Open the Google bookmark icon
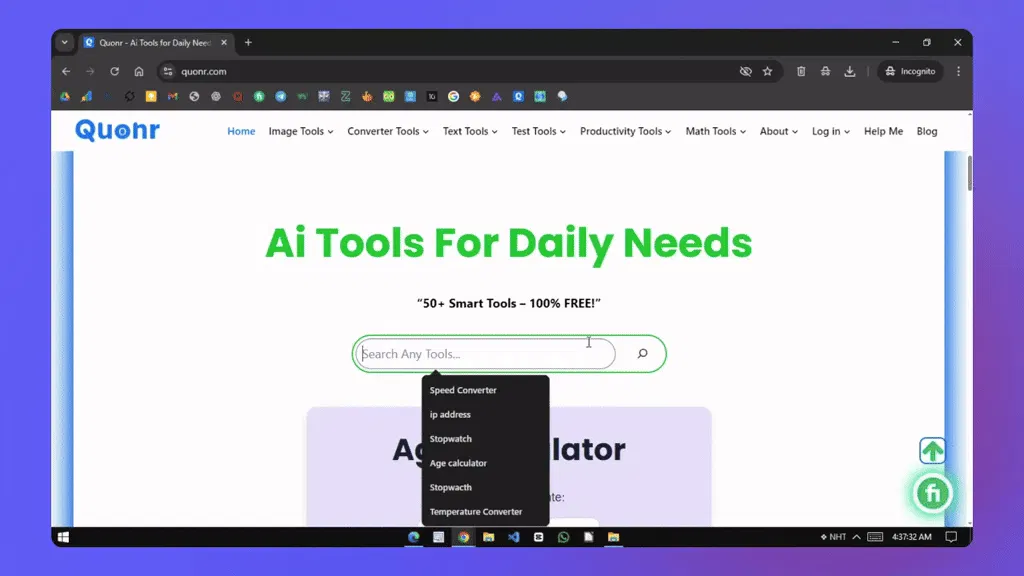Screen dimensions: 1024x576 pos(453,96)
